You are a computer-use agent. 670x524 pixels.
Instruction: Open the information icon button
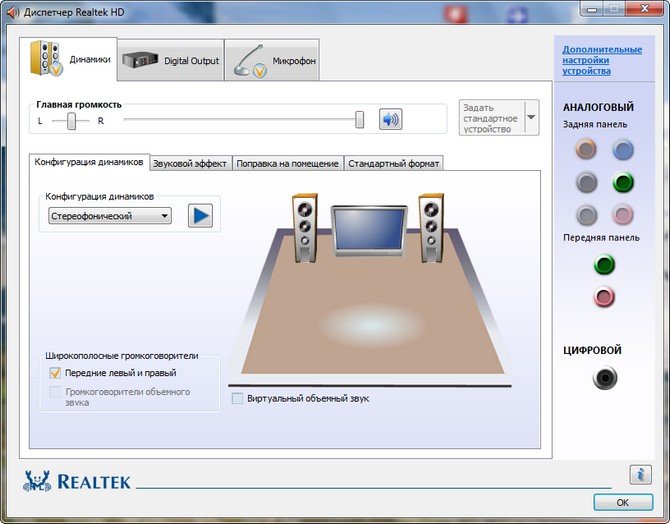coord(640,474)
